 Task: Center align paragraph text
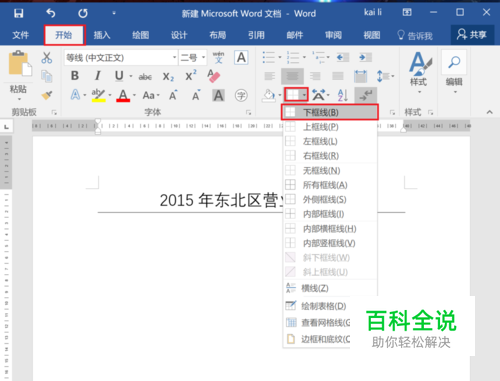(292, 76)
